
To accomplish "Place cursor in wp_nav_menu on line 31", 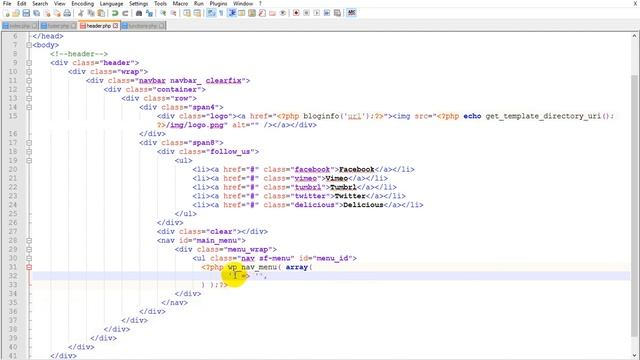I will point(252,267).
